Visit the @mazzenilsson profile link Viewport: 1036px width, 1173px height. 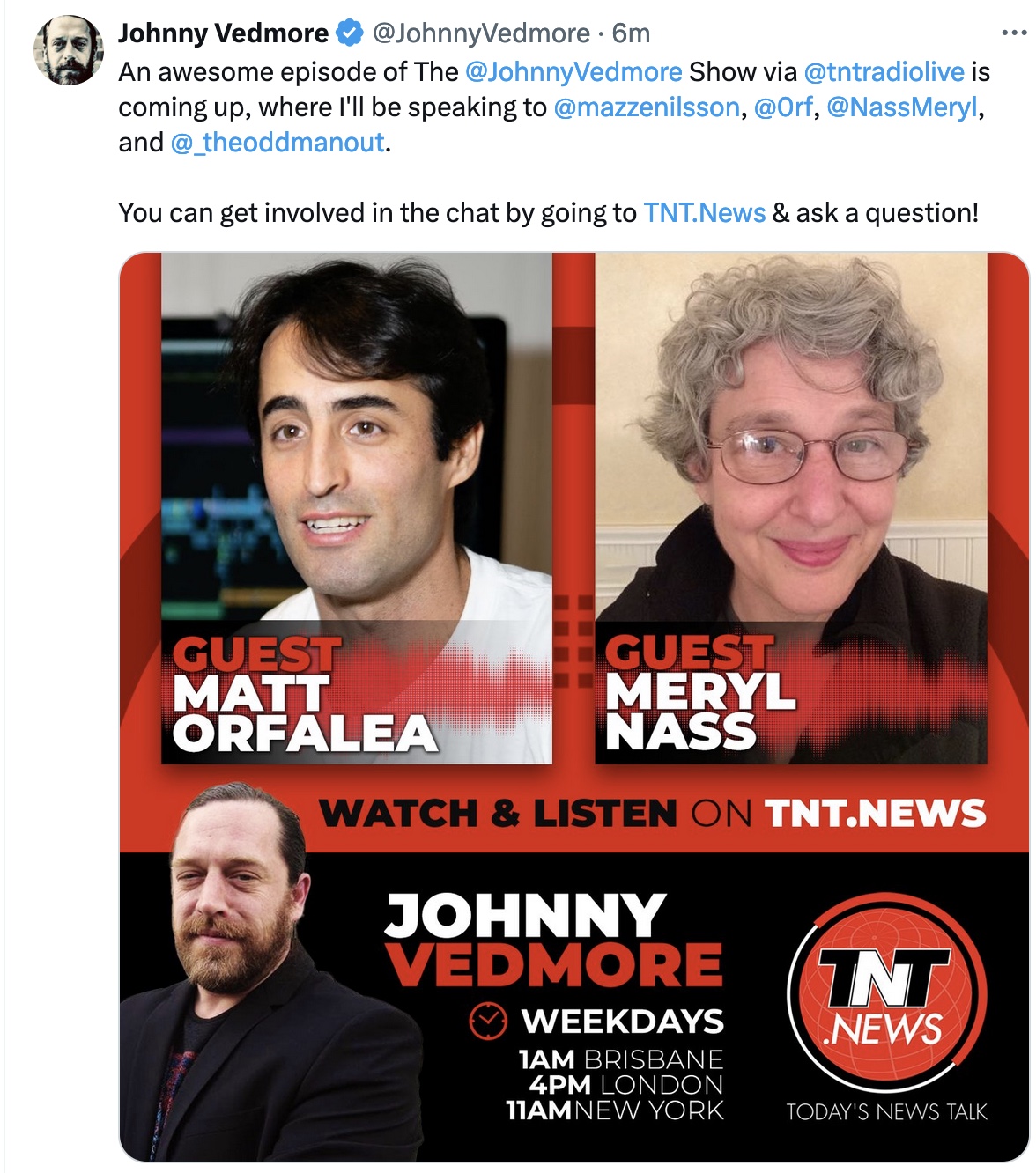647,107
